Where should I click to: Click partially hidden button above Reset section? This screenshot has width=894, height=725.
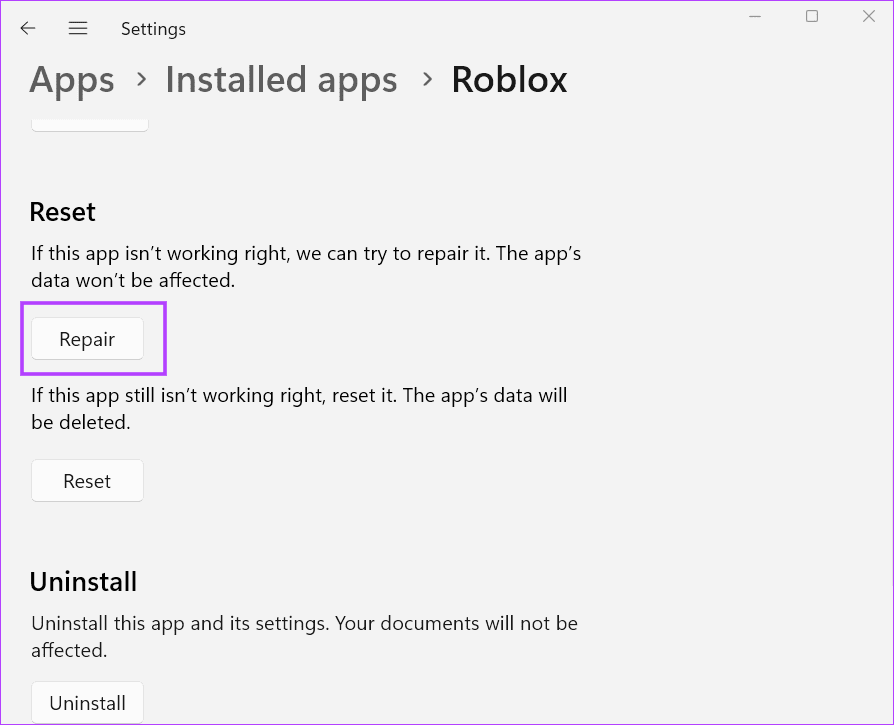[x=90, y=125]
